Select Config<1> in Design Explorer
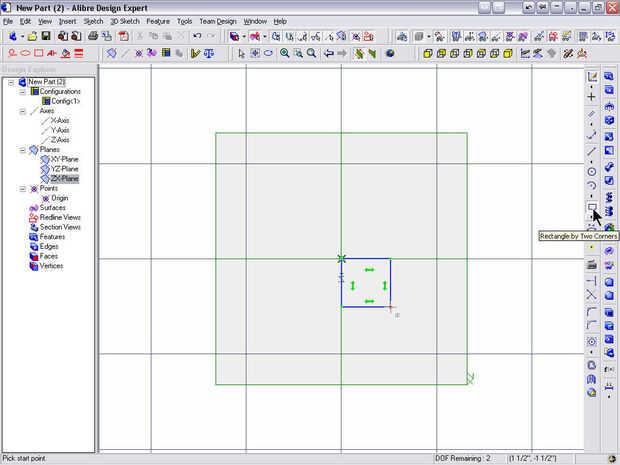Image resolution: width=620 pixels, height=465 pixels. pos(66,101)
